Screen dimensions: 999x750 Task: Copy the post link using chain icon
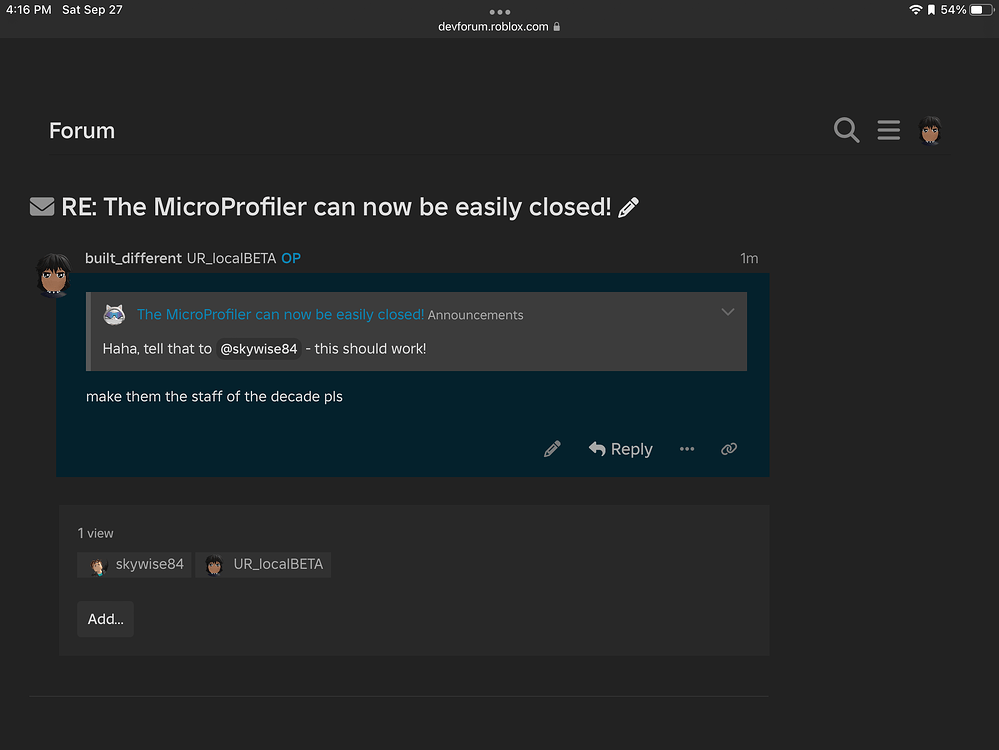(x=729, y=449)
